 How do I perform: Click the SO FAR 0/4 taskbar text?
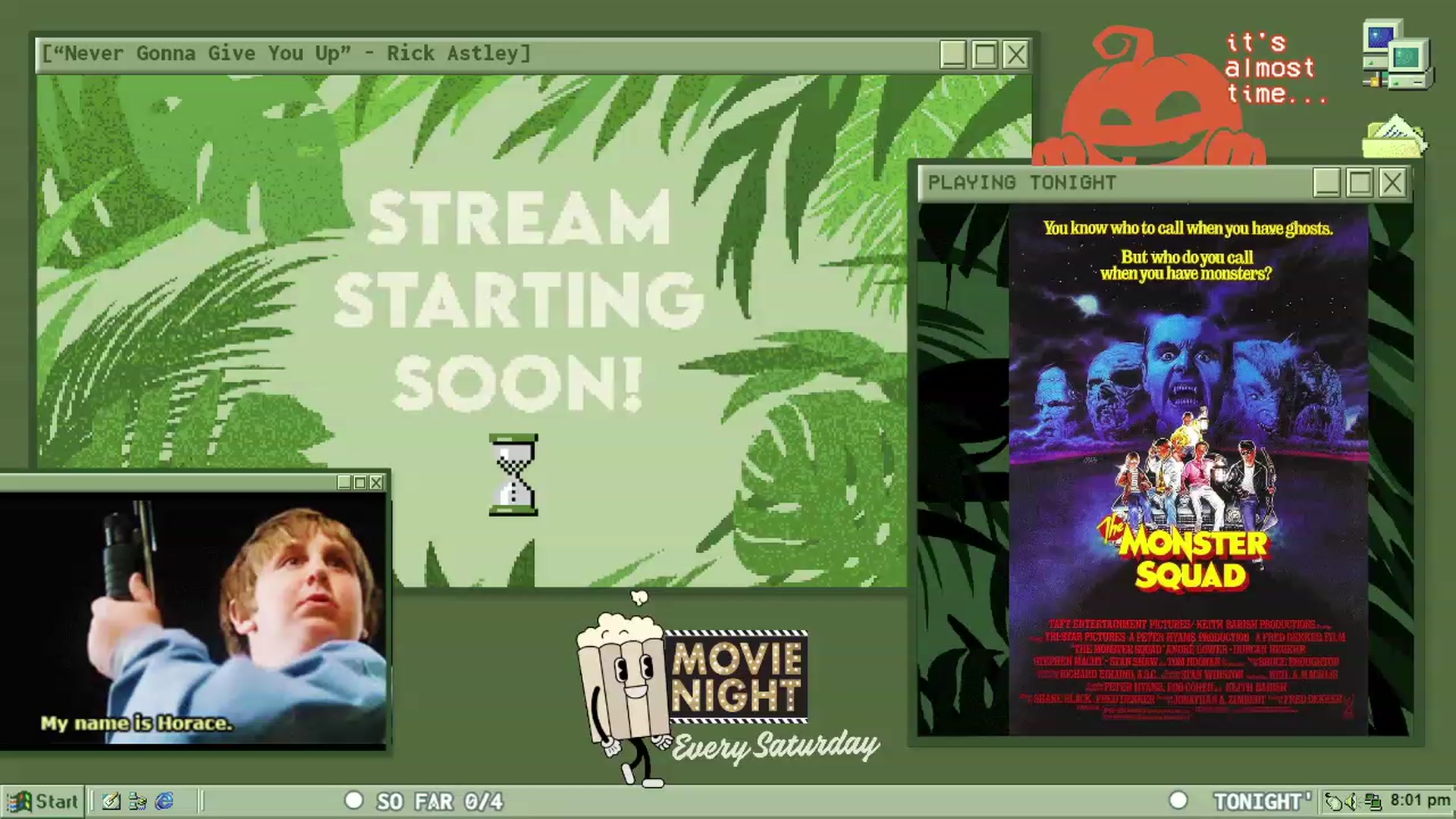point(440,802)
